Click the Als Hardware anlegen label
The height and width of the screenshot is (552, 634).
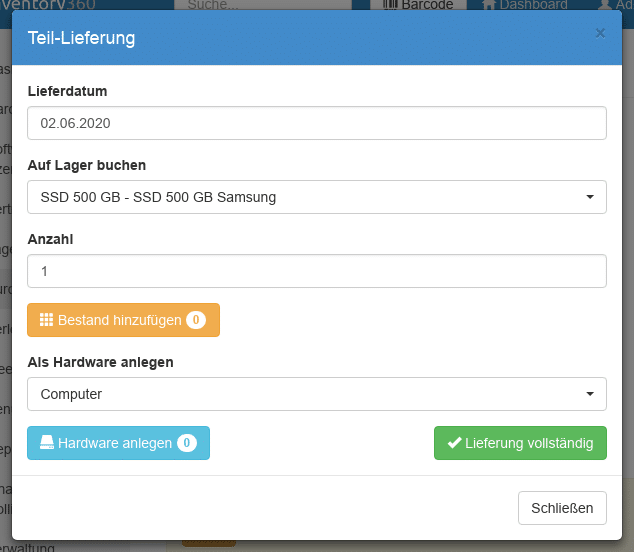[x=100, y=362]
